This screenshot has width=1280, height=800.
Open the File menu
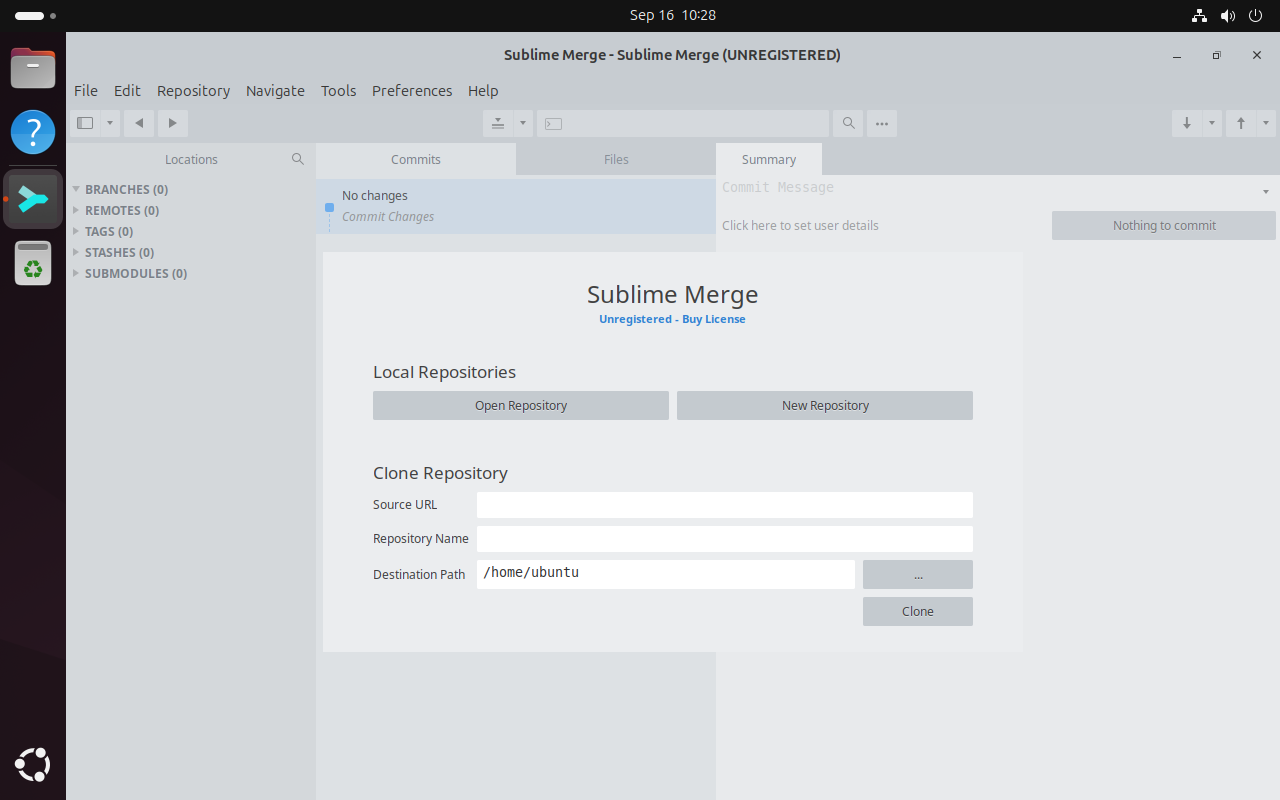[86, 91]
